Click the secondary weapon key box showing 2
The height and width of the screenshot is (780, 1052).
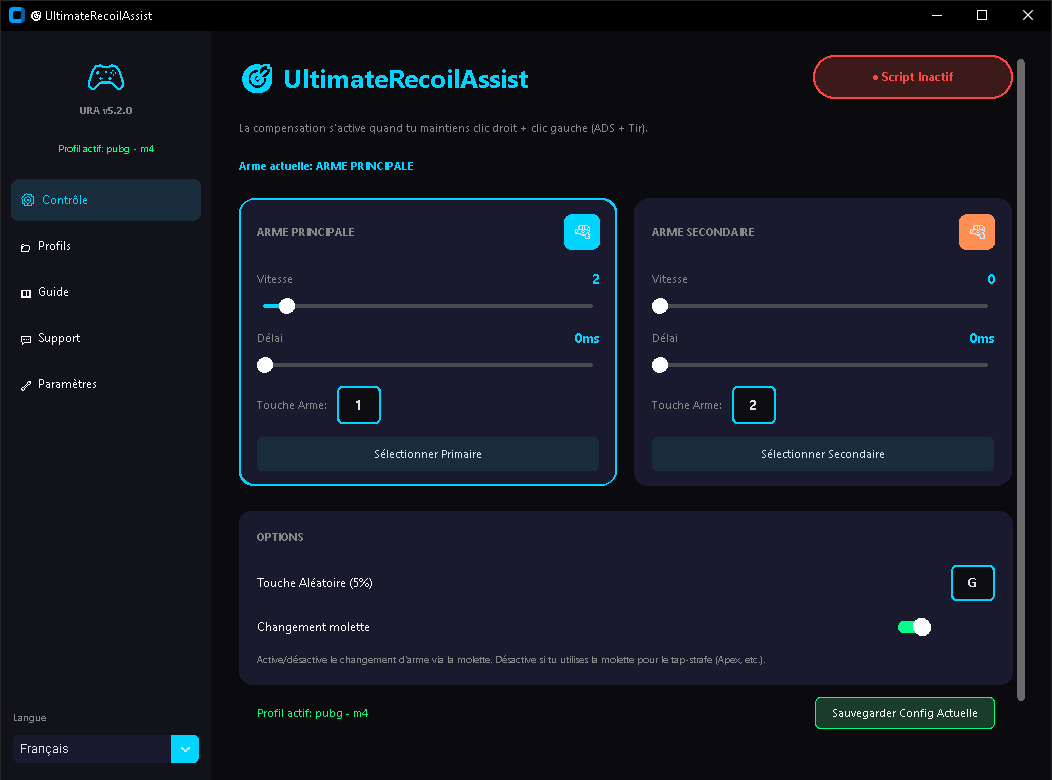click(753, 405)
